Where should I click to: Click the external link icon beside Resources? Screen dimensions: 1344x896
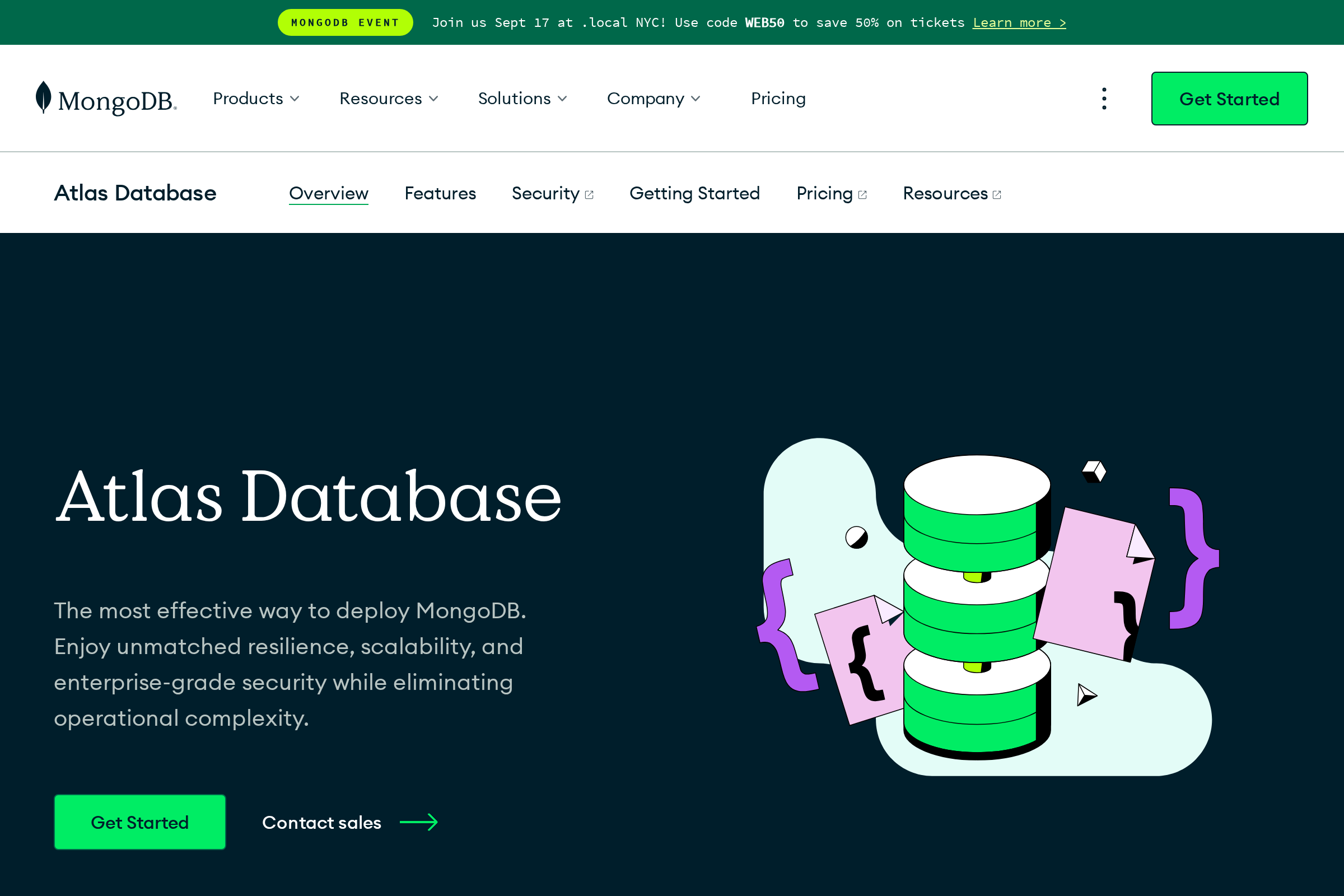tap(997, 194)
